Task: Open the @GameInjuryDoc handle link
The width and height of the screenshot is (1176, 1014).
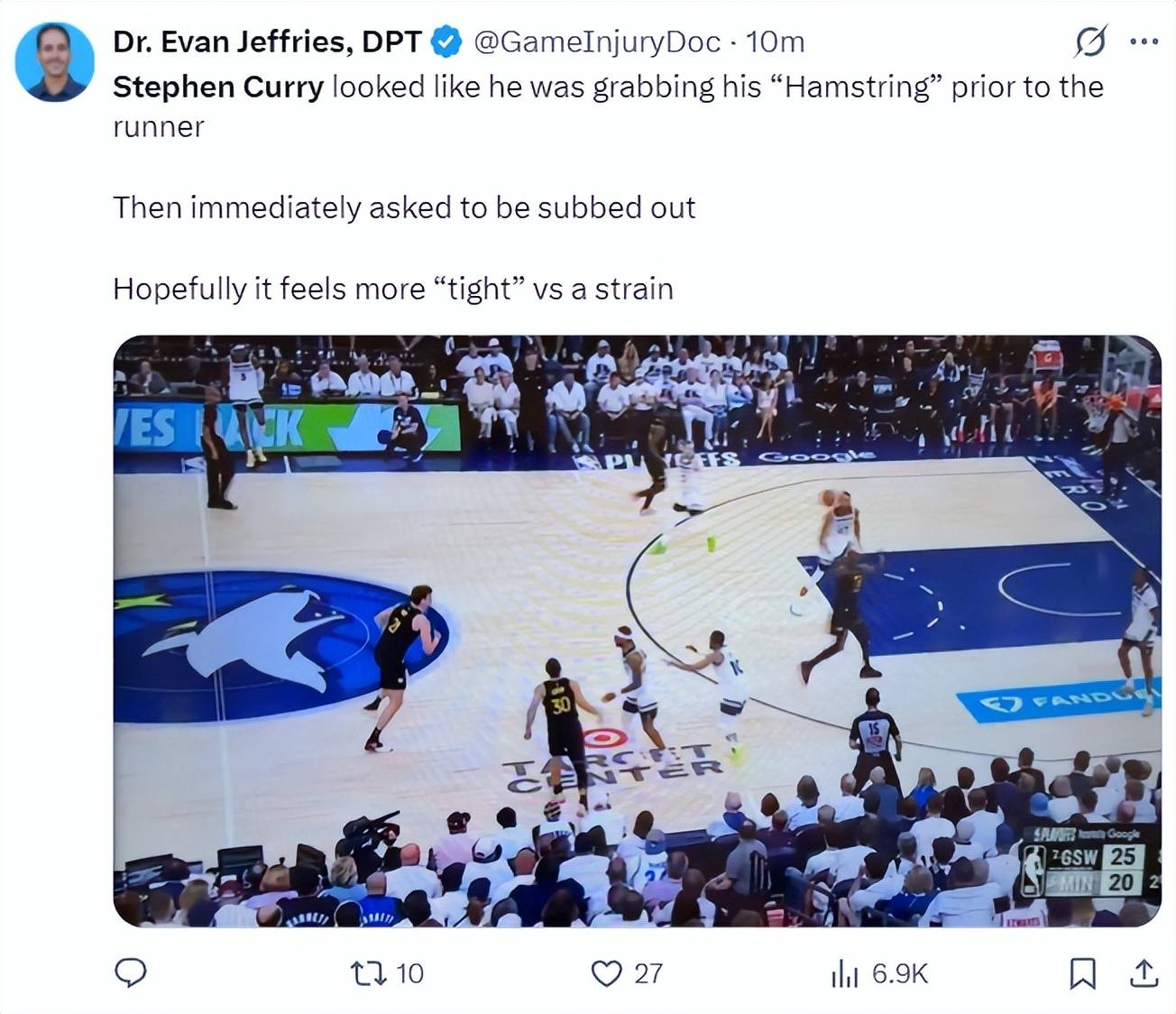Action: click(x=596, y=41)
